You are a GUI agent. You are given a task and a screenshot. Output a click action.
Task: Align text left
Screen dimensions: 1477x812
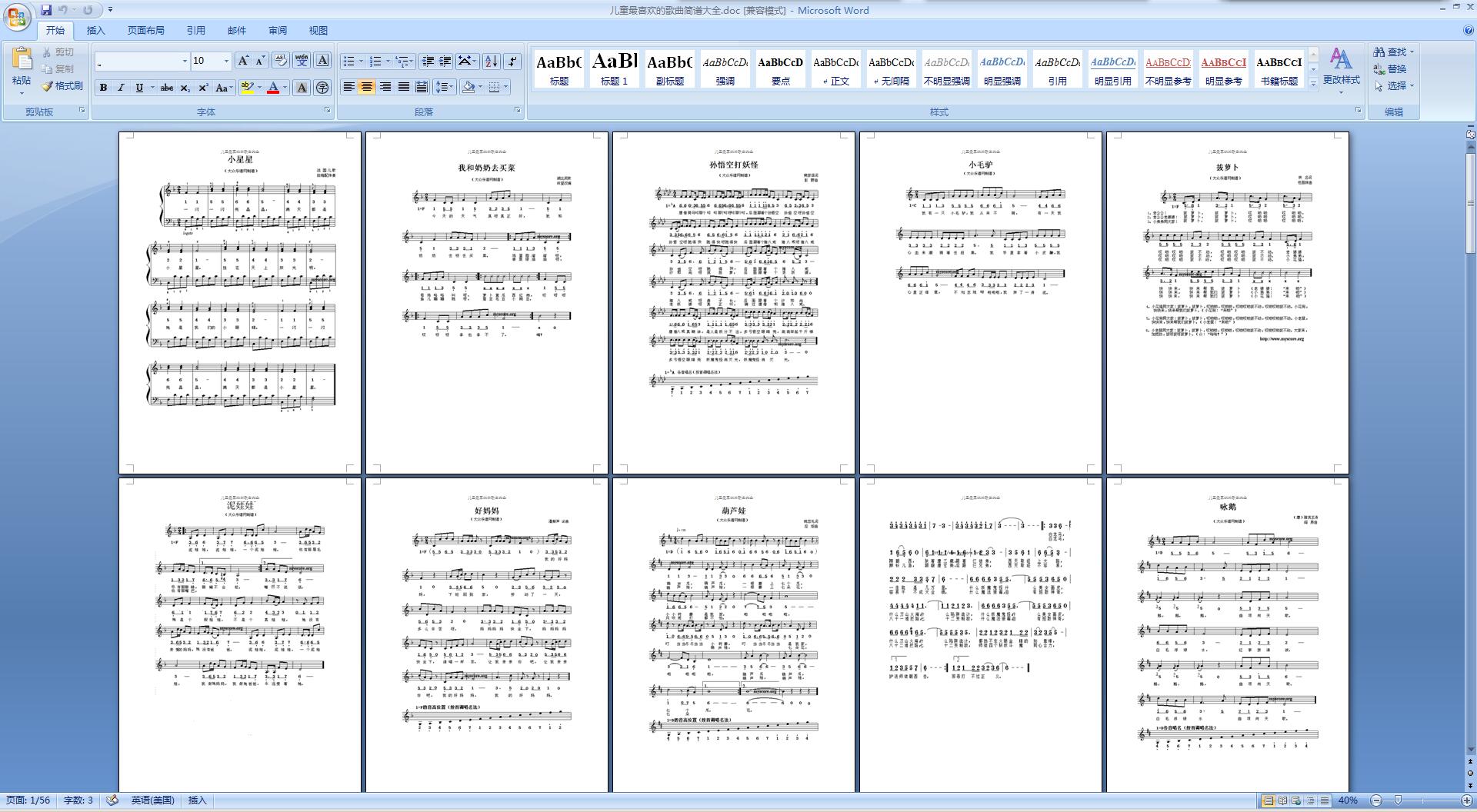click(x=348, y=87)
